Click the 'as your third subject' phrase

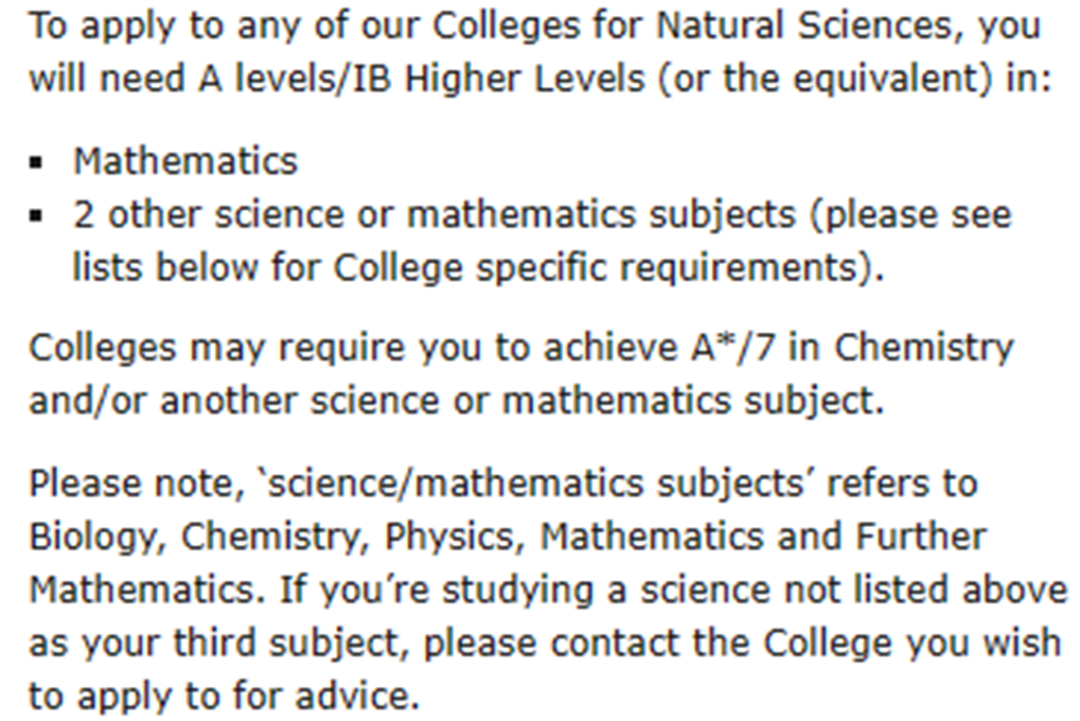(219, 644)
